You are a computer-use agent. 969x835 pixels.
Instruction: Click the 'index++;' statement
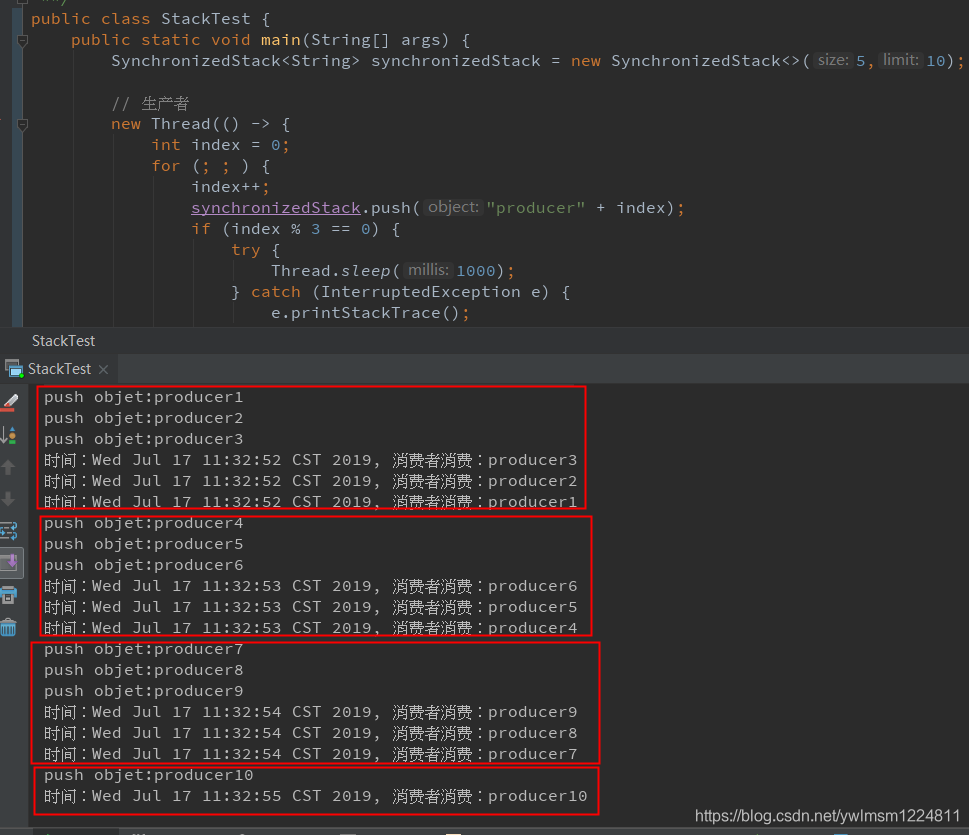click(231, 187)
